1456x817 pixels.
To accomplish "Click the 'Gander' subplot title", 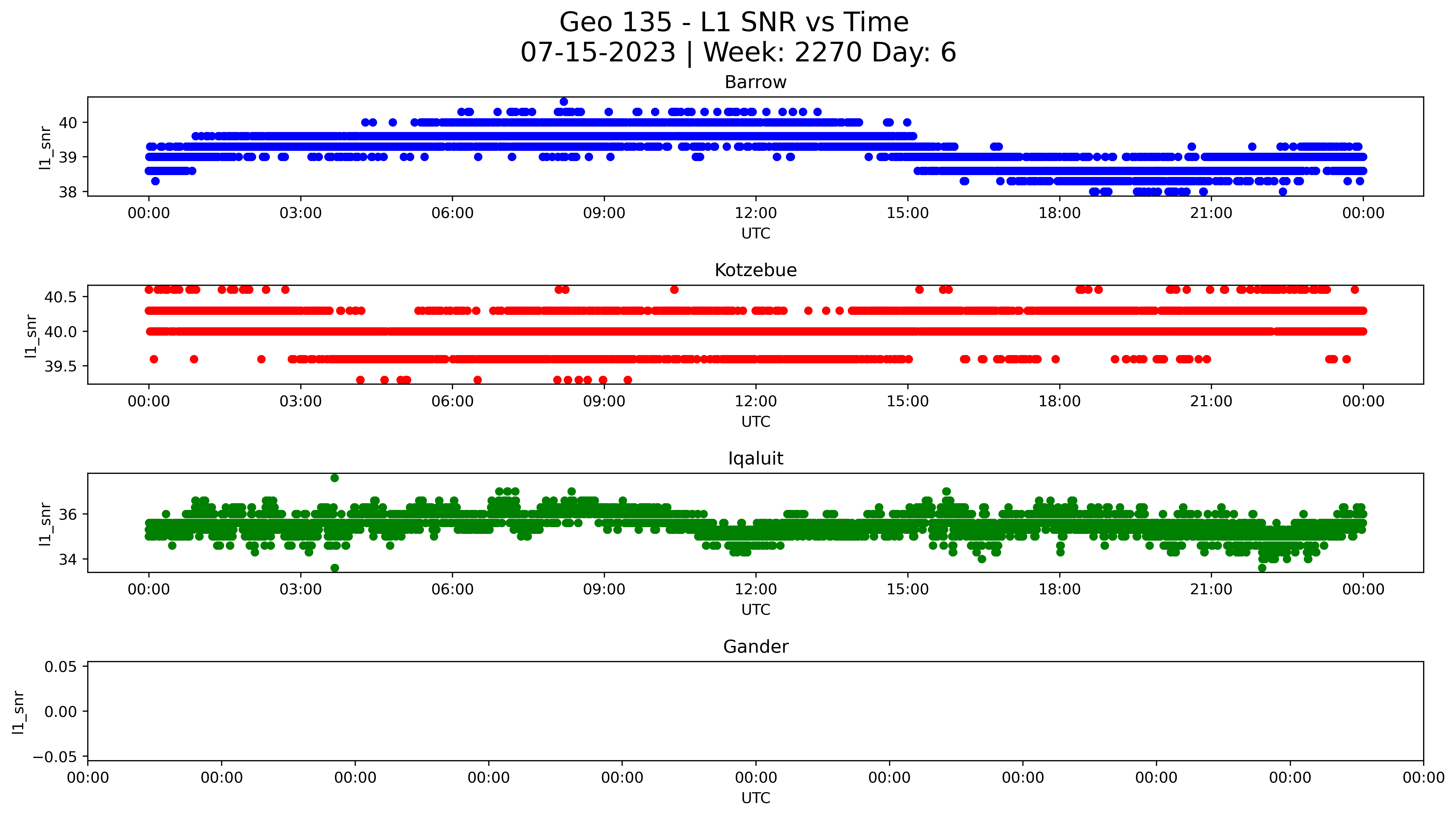I will [x=756, y=647].
